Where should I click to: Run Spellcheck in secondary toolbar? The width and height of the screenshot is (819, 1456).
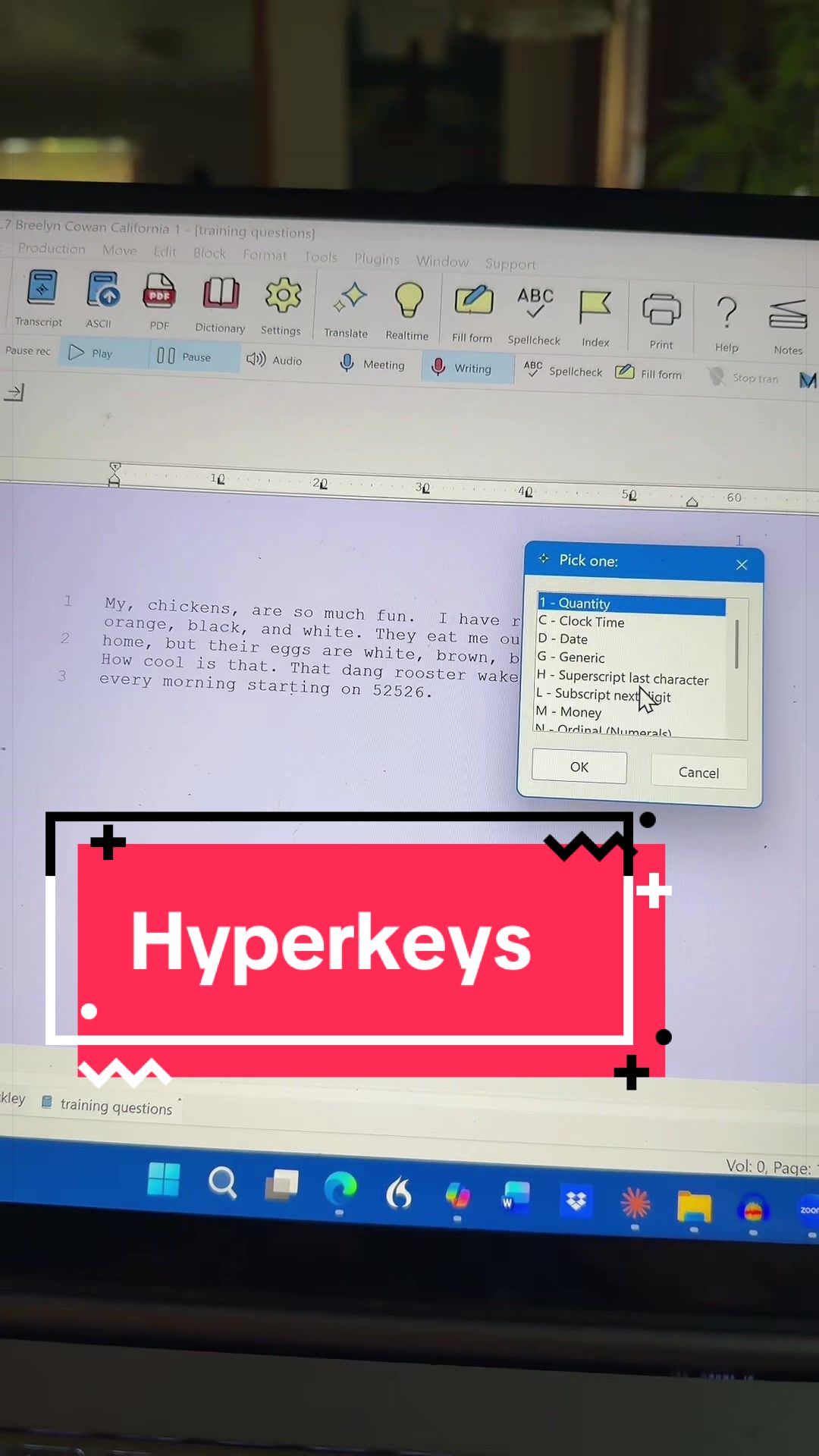[x=563, y=370]
